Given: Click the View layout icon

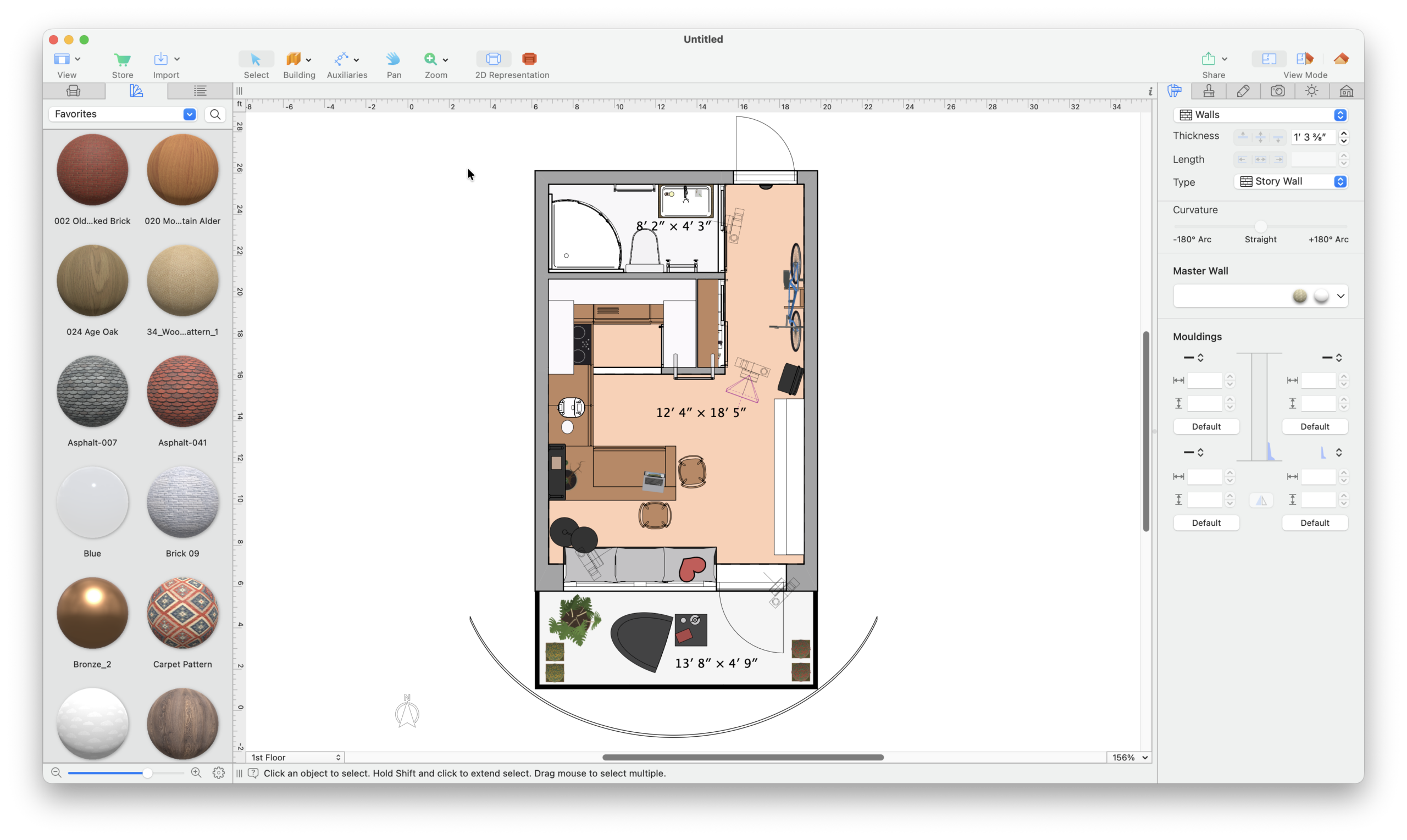Looking at the screenshot, I should click(62, 59).
